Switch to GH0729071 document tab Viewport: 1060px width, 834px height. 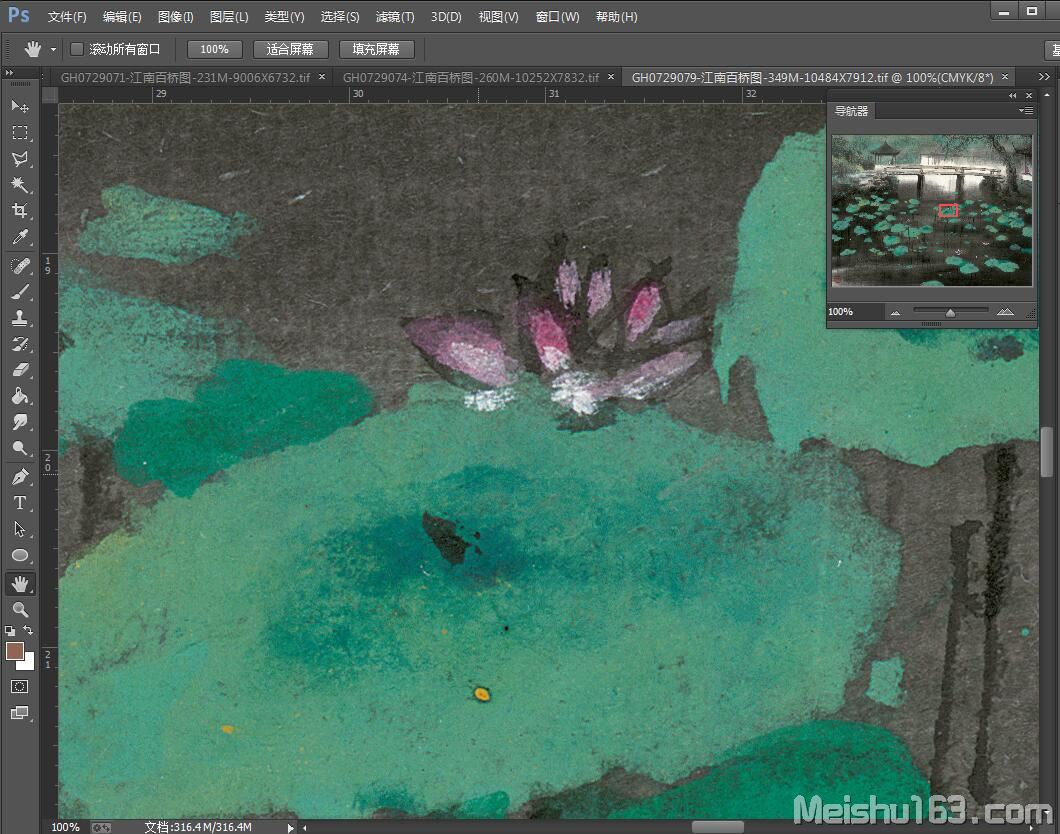click(185, 77)
